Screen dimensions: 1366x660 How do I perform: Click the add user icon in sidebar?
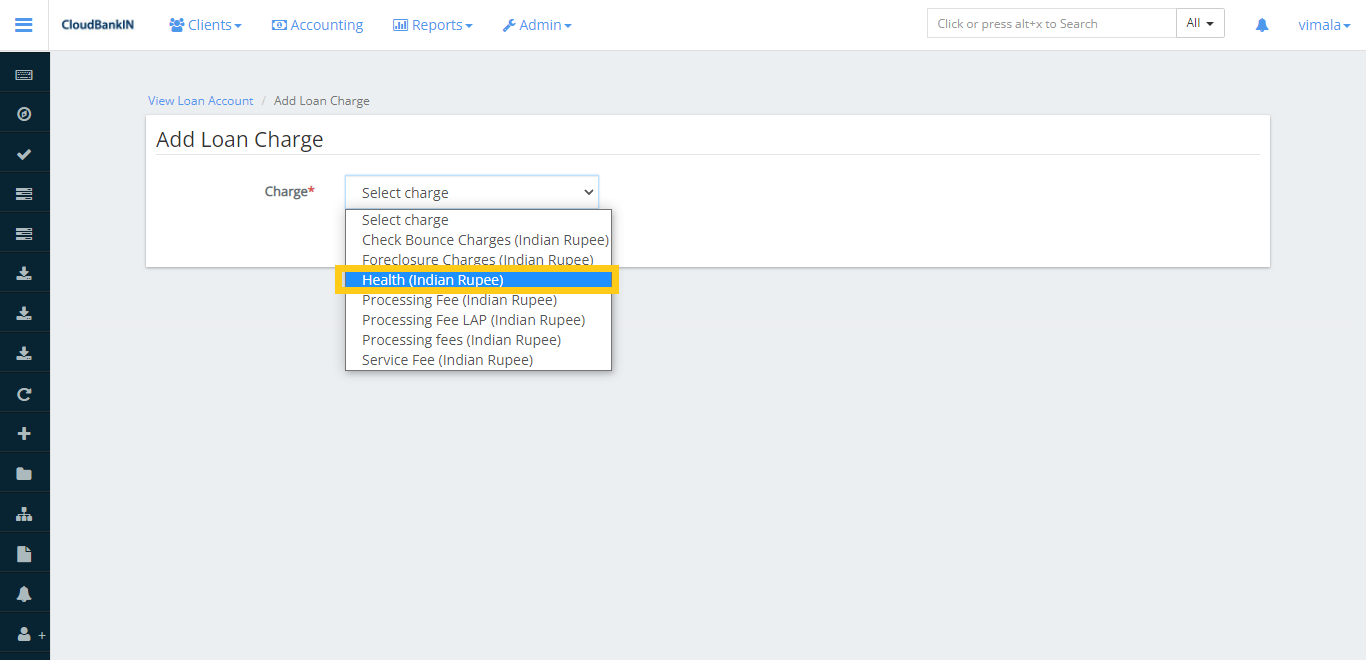click(x=26, y=634)
